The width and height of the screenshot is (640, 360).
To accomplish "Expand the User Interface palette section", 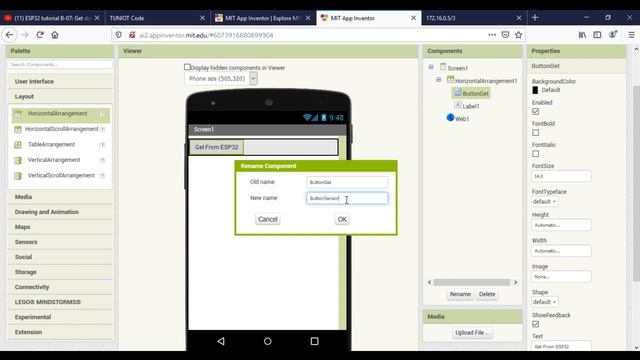I will coord(60,81).
